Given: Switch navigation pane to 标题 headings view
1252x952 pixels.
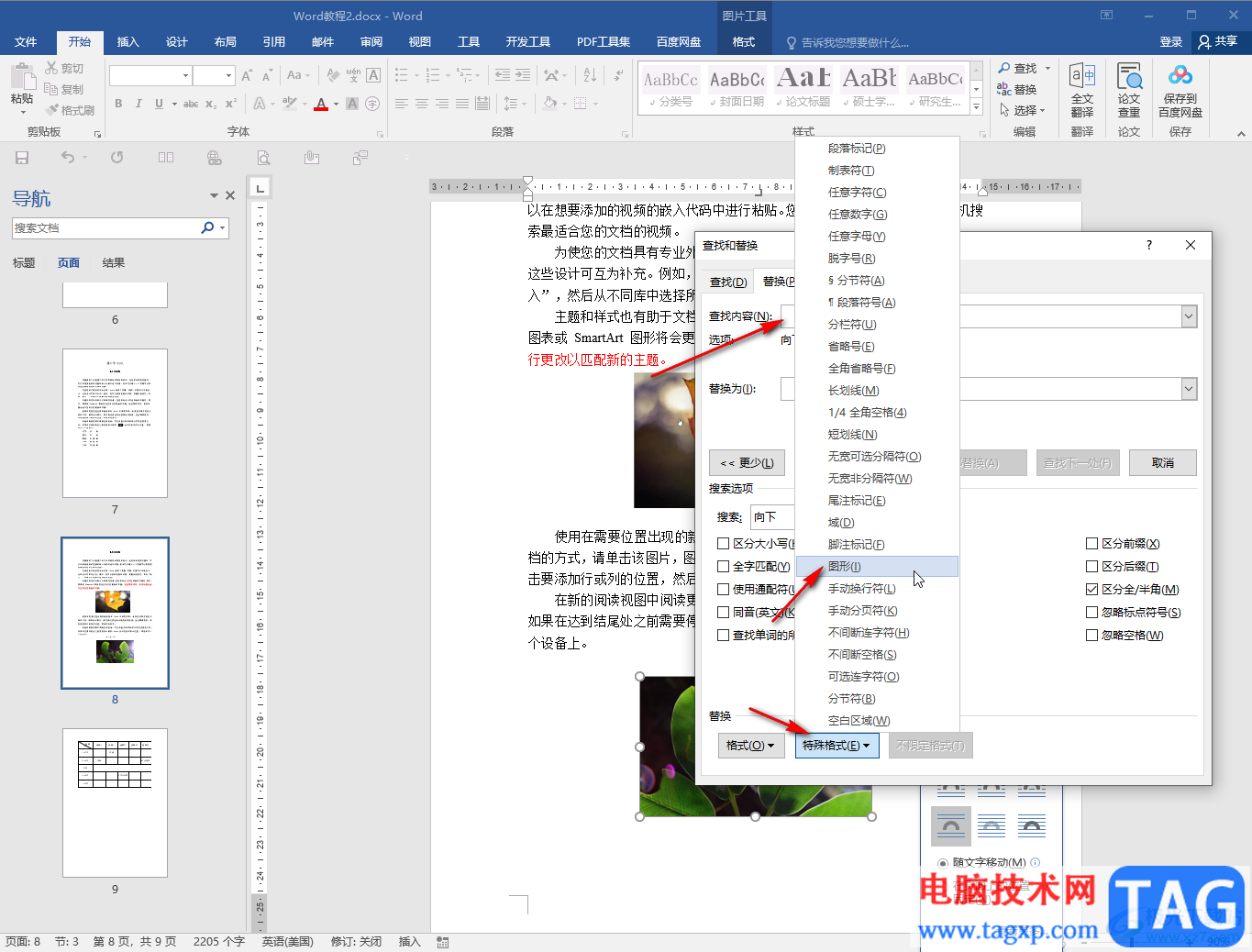Looking at the screenshot, I should click(24, 263).
